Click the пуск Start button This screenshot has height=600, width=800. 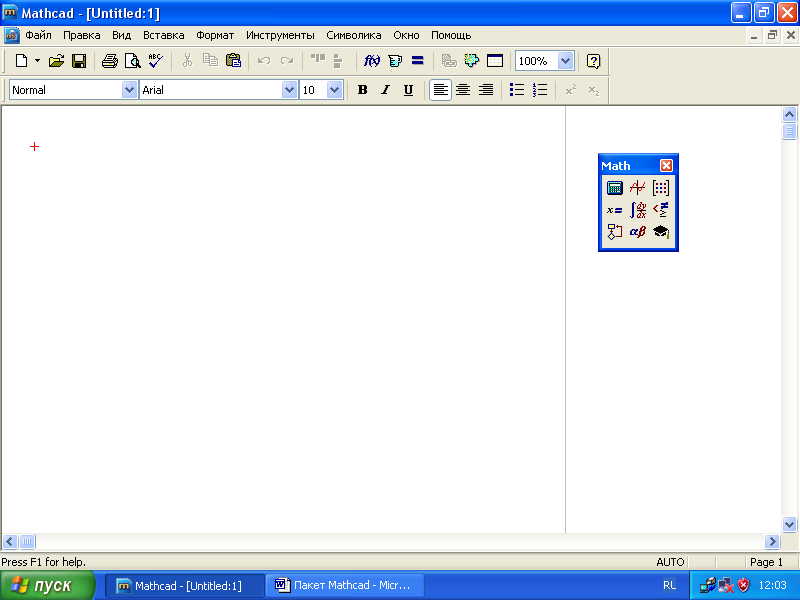pos(47,585)
